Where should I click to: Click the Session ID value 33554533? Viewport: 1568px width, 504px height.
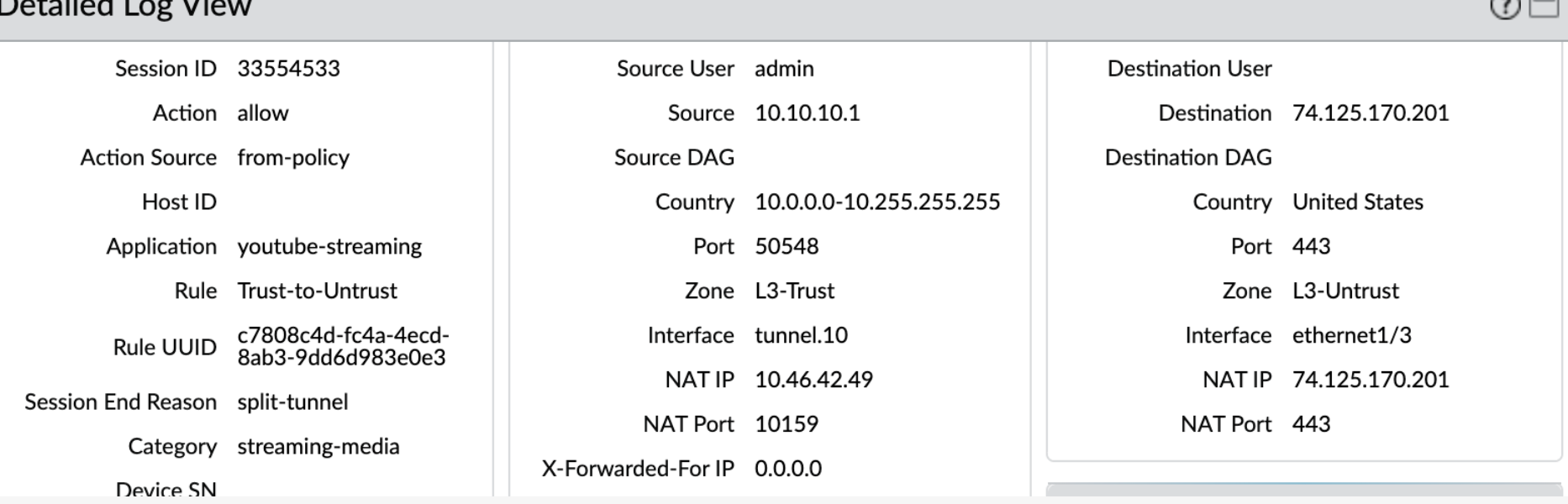(288, 69)
